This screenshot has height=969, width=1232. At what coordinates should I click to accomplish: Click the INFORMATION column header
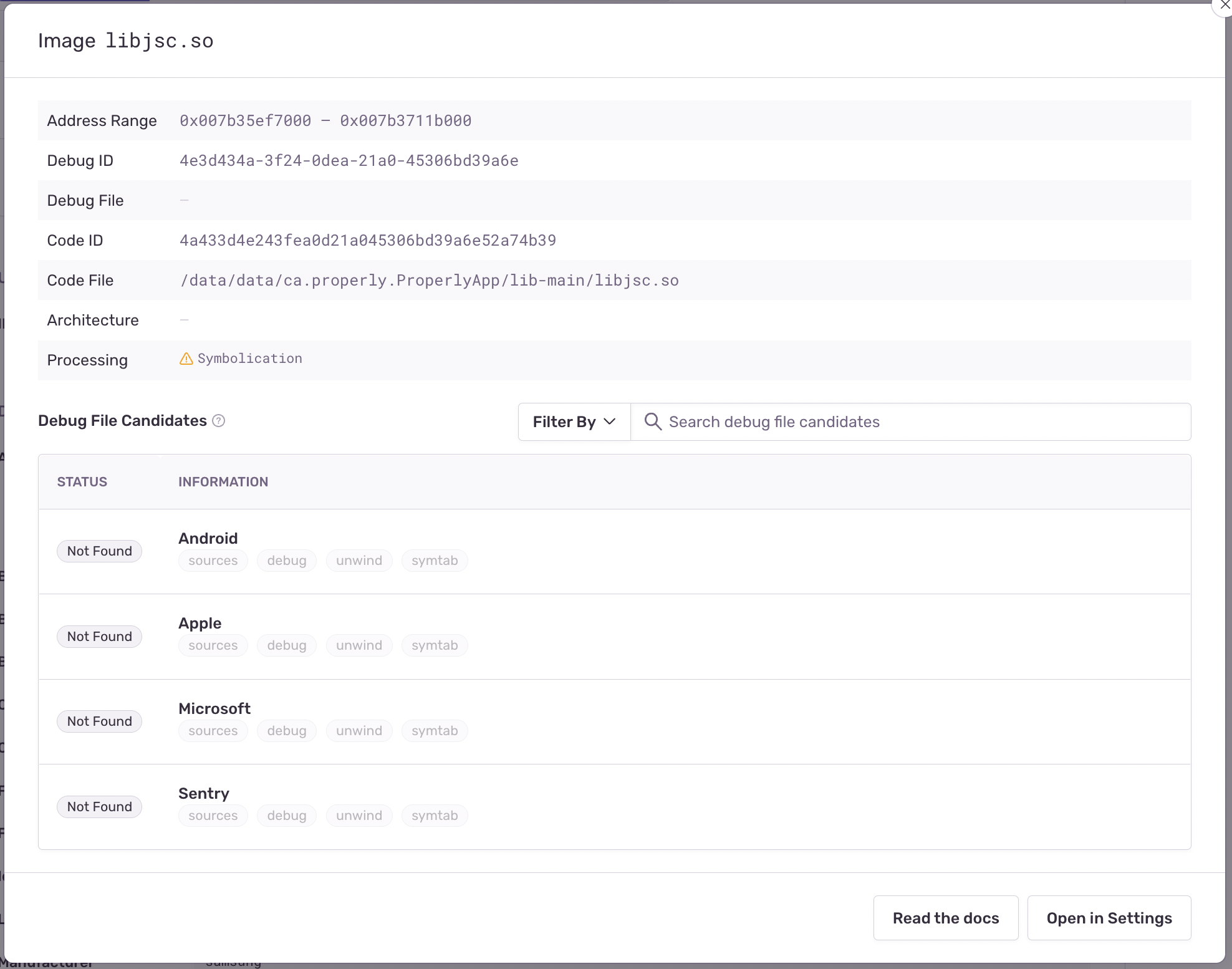coord(223,481)
